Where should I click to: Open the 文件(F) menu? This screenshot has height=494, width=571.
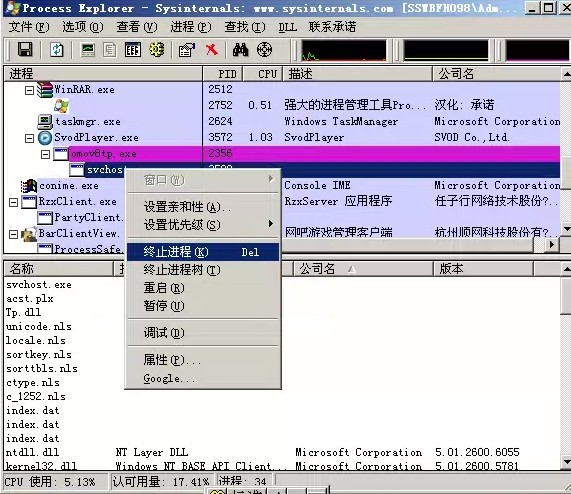coord(29,27)
